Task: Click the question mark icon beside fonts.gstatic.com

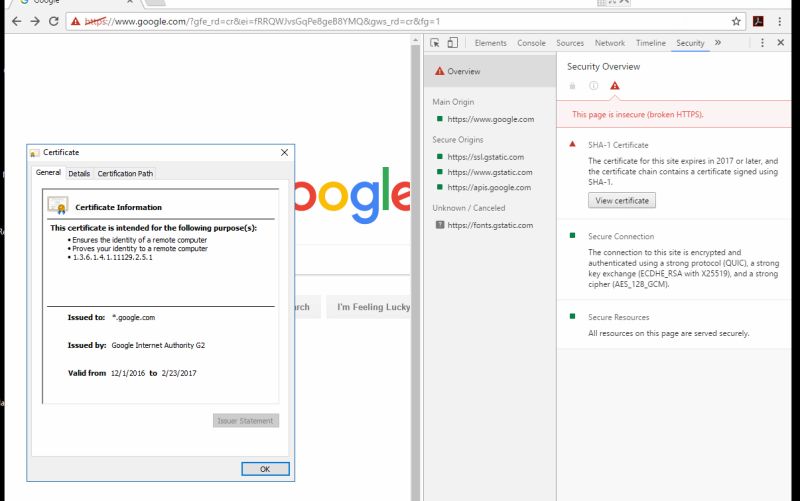Action: point(440,224)
